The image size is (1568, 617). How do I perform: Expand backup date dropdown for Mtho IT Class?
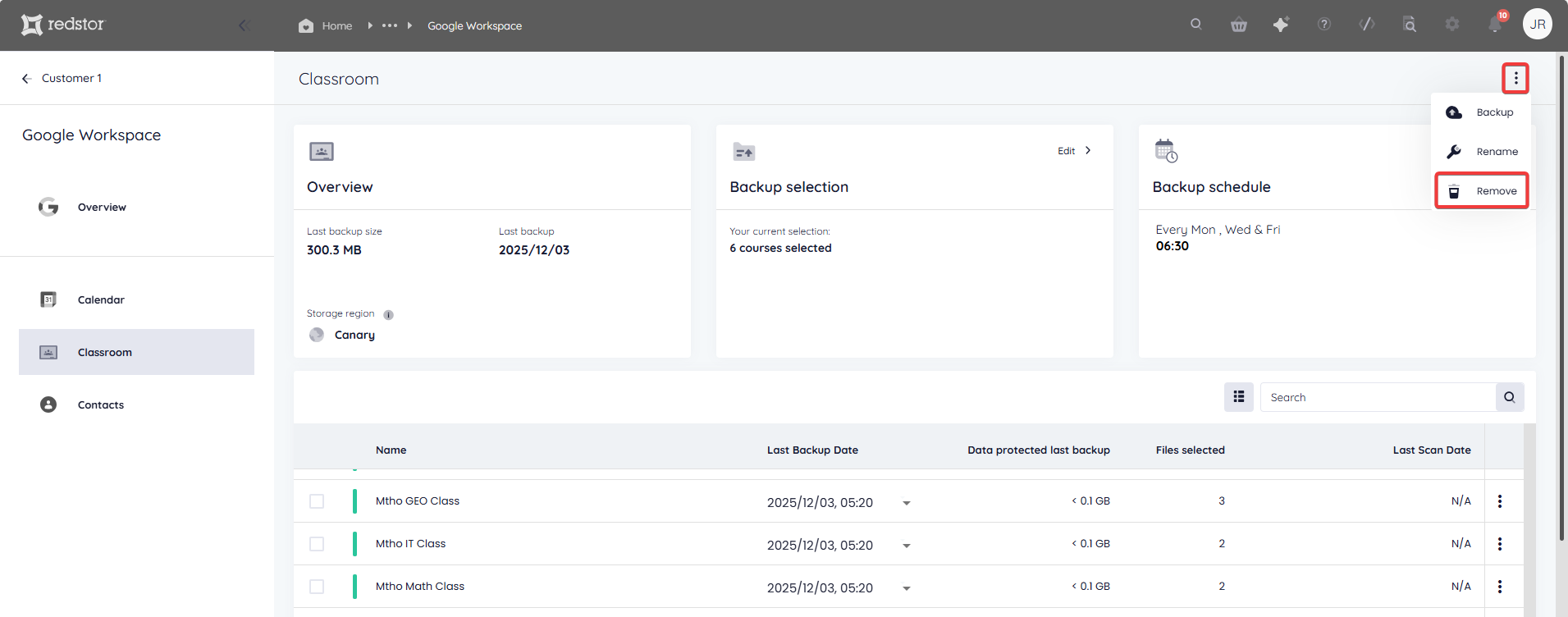[907, 546]
